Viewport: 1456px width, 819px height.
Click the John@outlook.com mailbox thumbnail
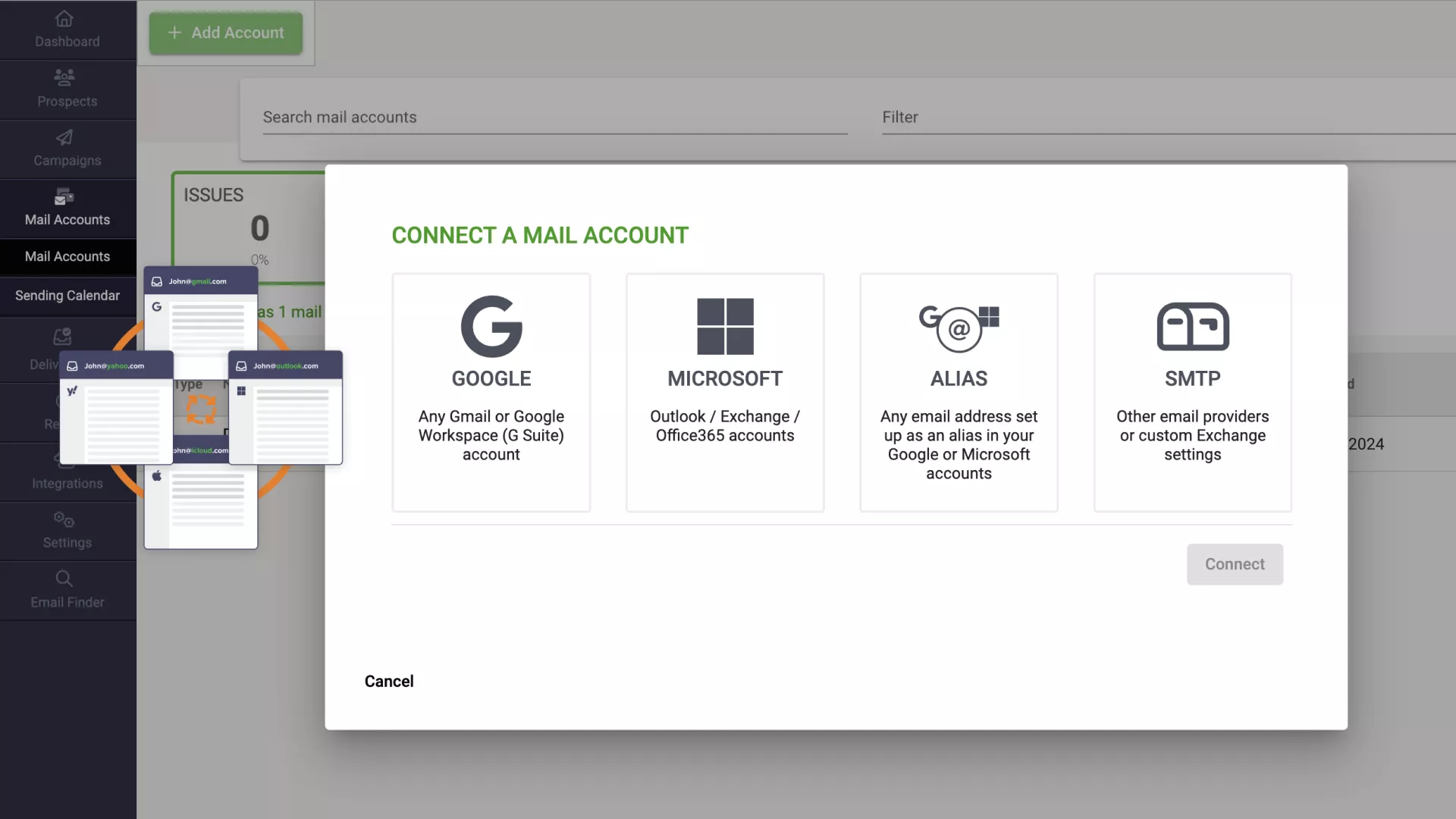point(286,407)
